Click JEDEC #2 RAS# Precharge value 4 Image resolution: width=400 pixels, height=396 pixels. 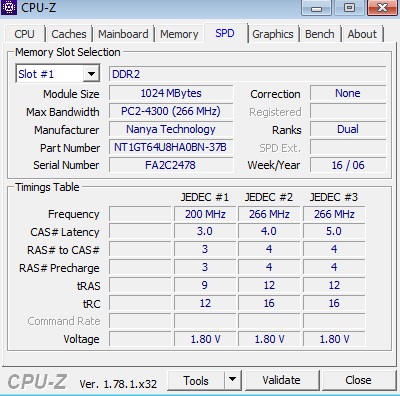(269, 267)
